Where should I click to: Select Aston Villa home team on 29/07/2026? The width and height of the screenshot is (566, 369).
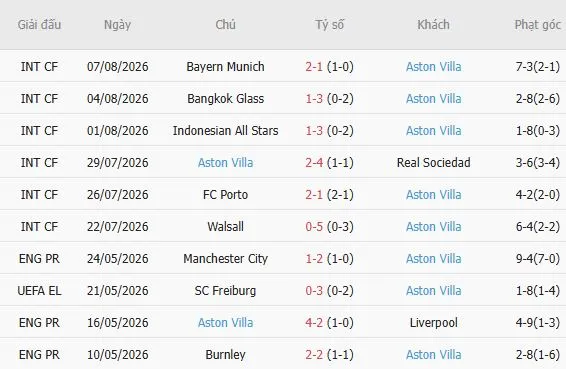(x=225, y=163)
